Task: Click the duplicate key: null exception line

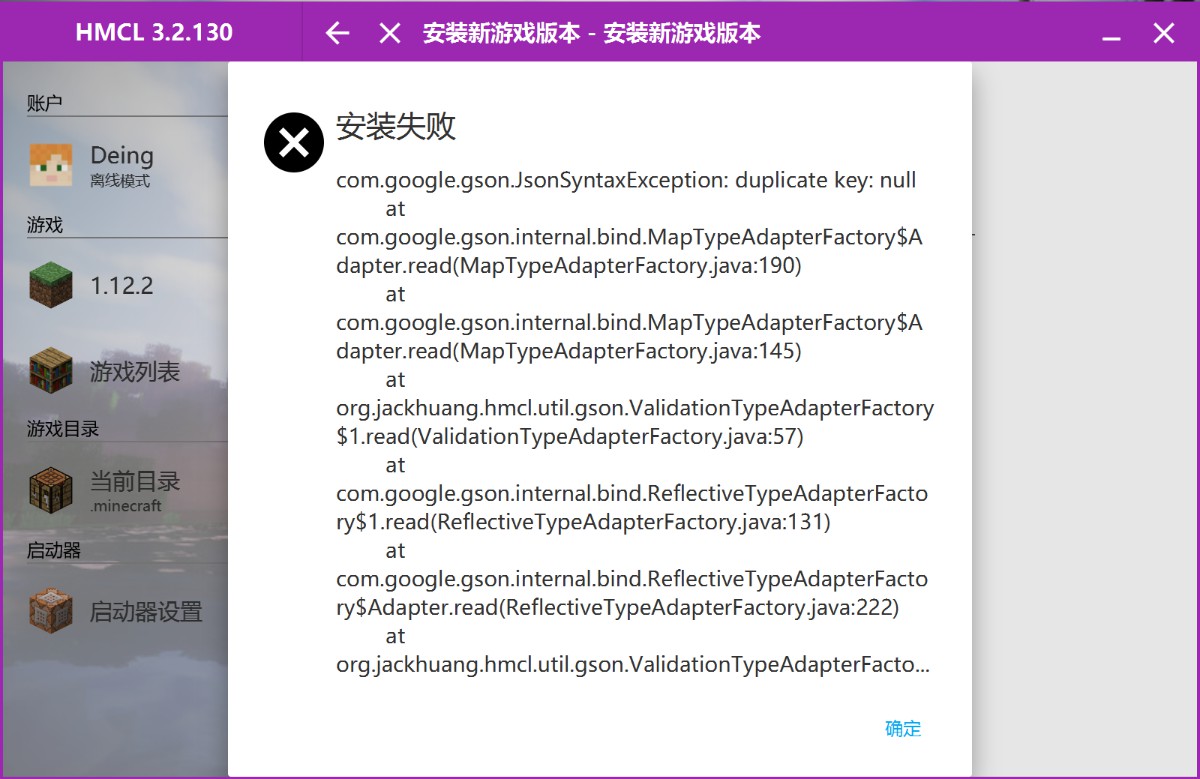Action: [x=626, y=181]
